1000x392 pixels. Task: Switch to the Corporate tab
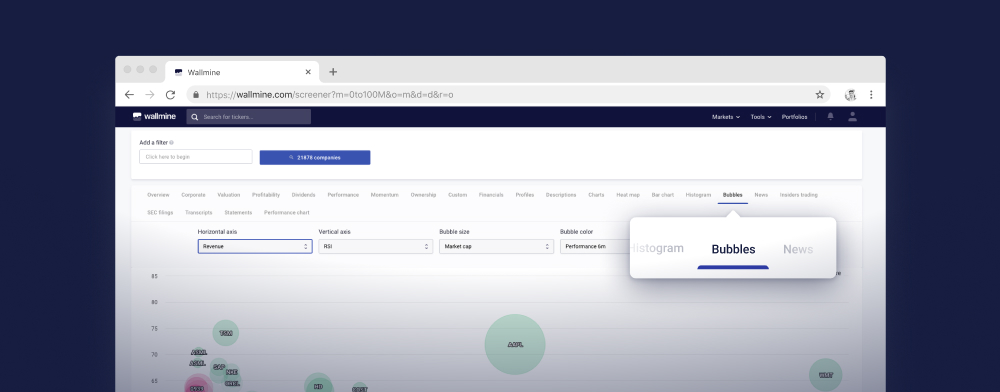tap(193, 195)
